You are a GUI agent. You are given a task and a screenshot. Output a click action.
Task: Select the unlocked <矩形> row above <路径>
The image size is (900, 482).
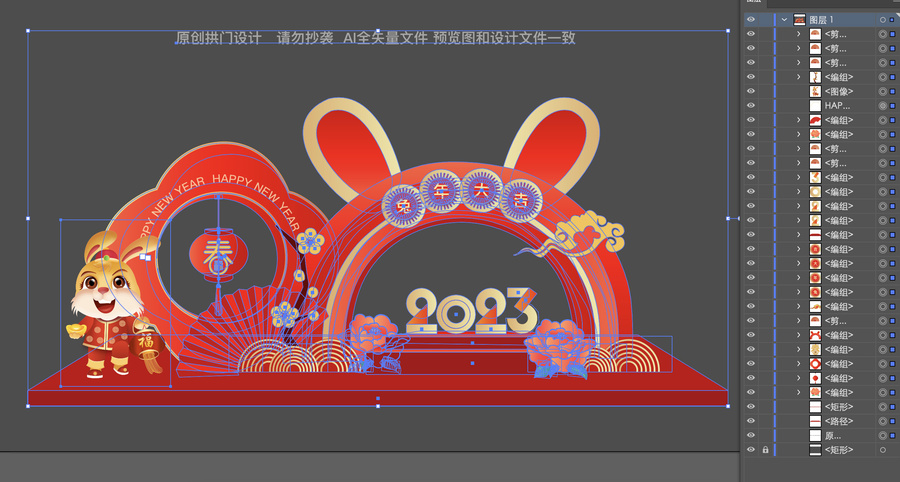(839, 407)
